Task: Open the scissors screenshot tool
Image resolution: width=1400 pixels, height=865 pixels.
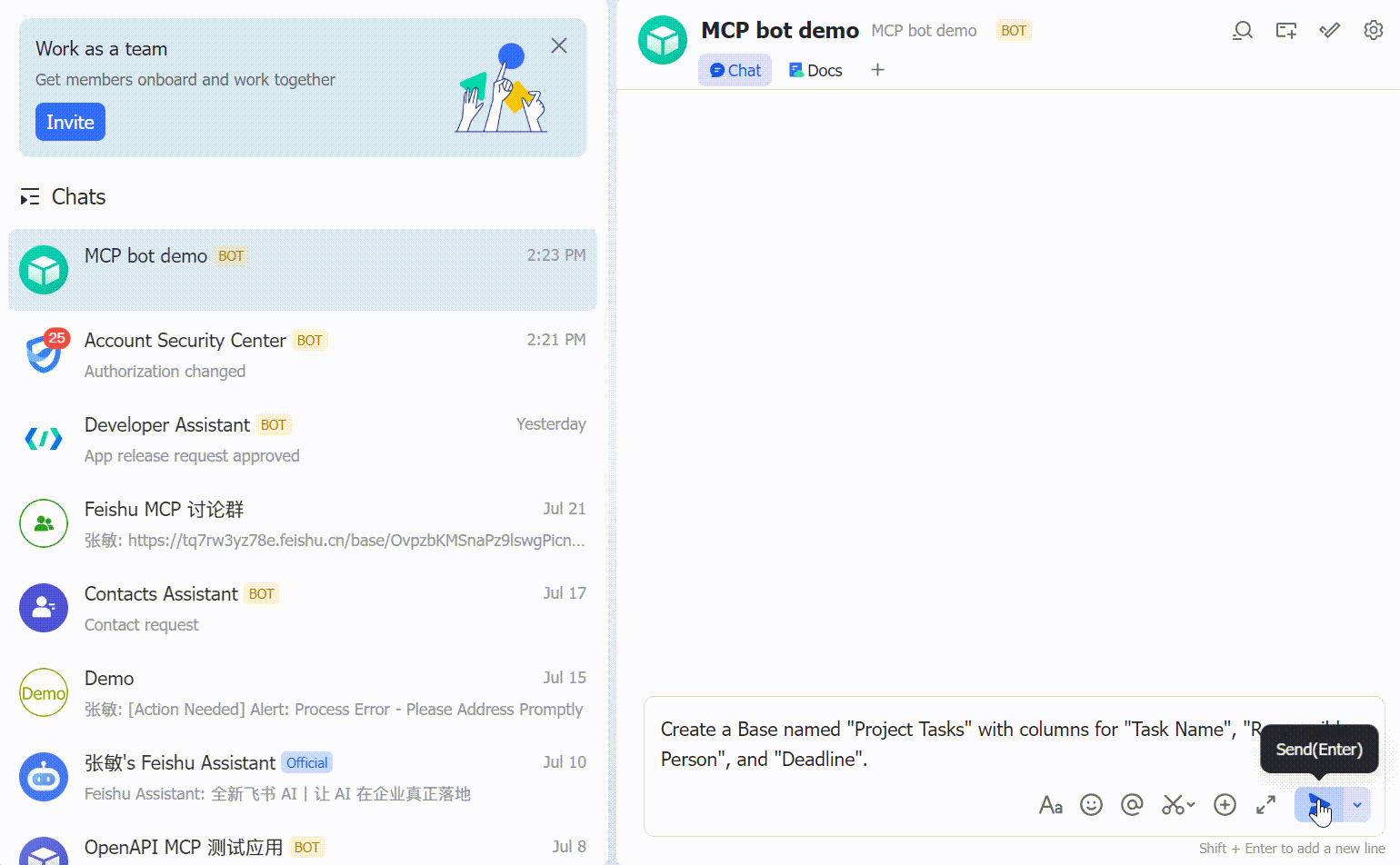Action: 1177,805
